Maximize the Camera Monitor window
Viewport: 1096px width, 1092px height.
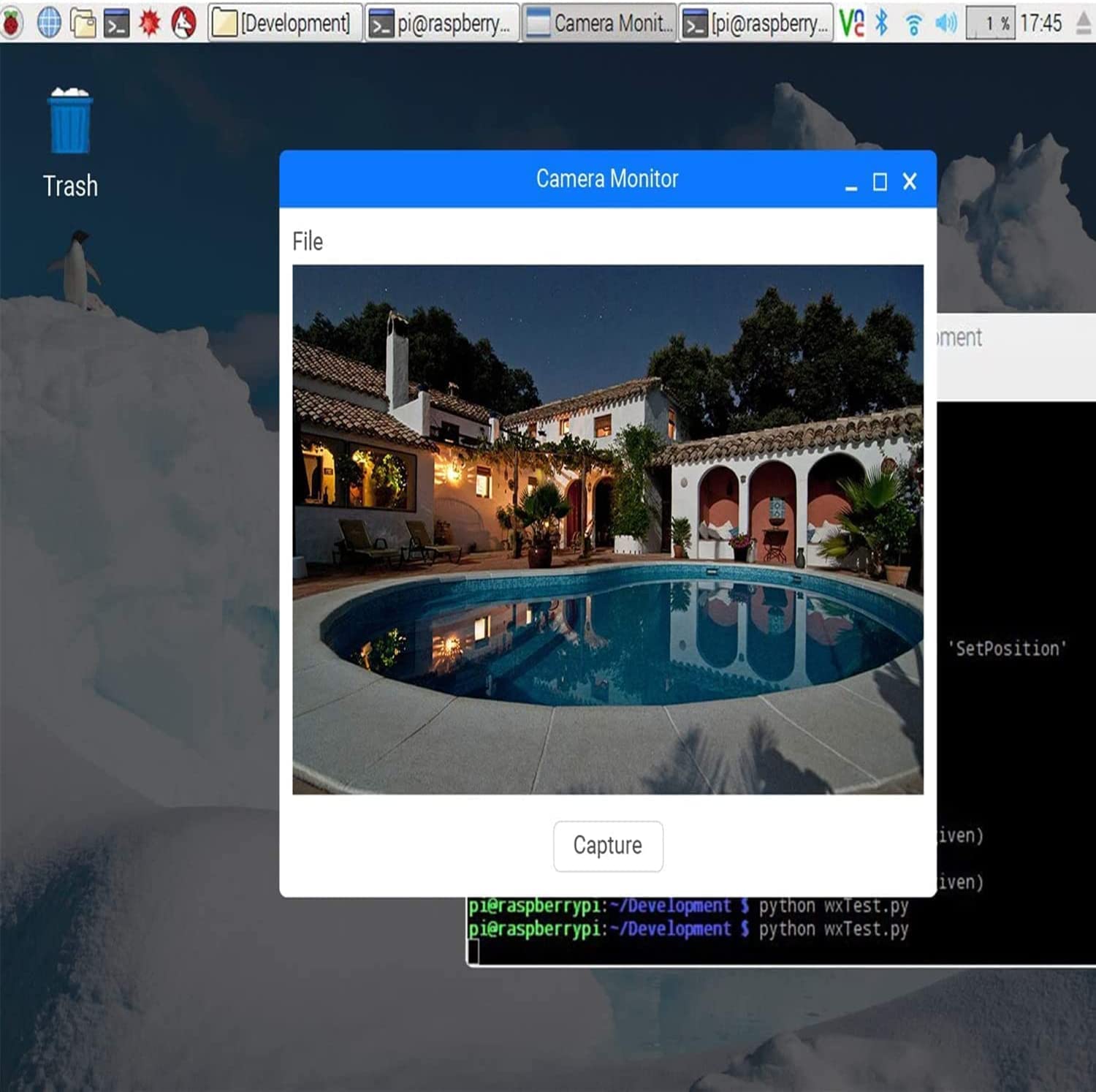click(x=880, y=181)
